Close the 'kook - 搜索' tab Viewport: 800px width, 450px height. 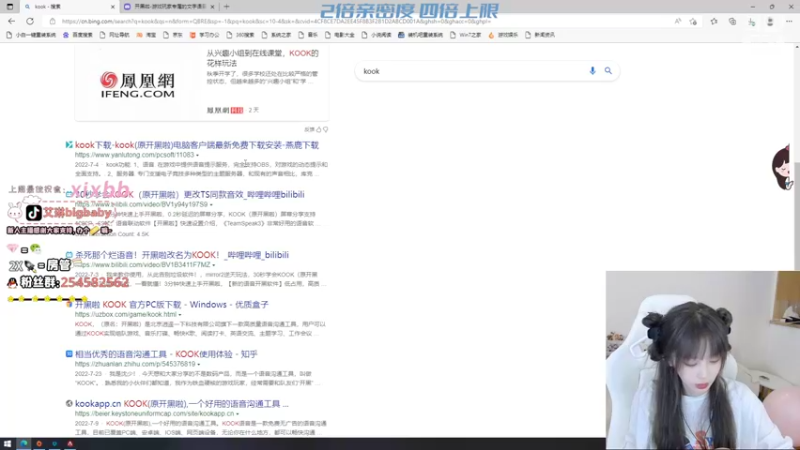[x=113, y=7]
